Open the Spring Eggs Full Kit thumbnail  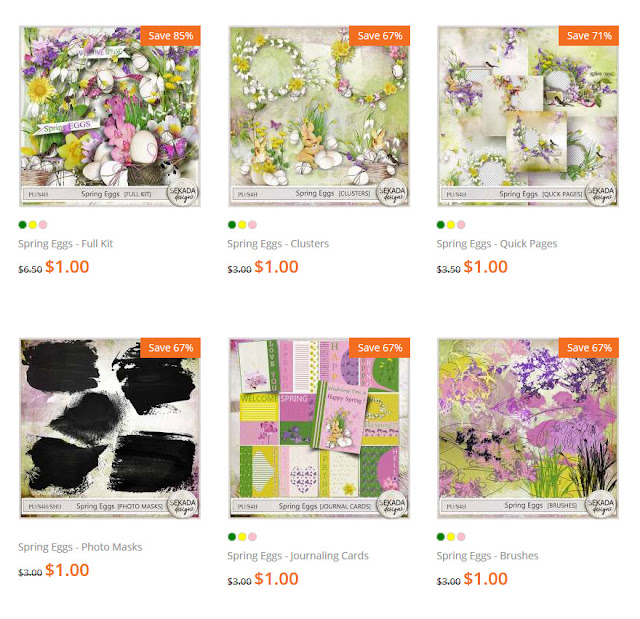(x=109, y=116)
